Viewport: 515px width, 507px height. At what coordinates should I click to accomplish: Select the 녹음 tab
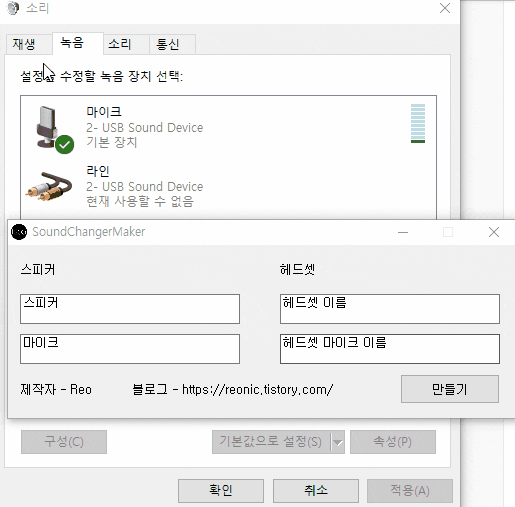78,43
